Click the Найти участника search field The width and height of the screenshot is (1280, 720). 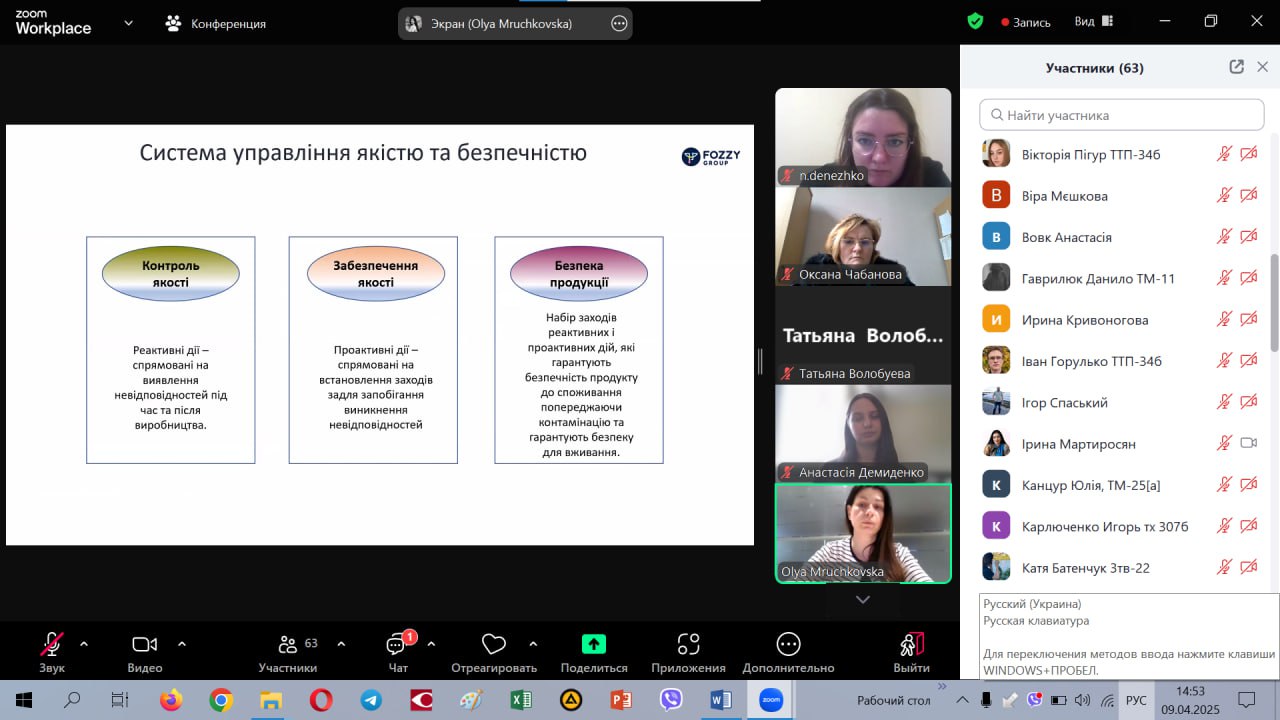tap(1122, 115)
